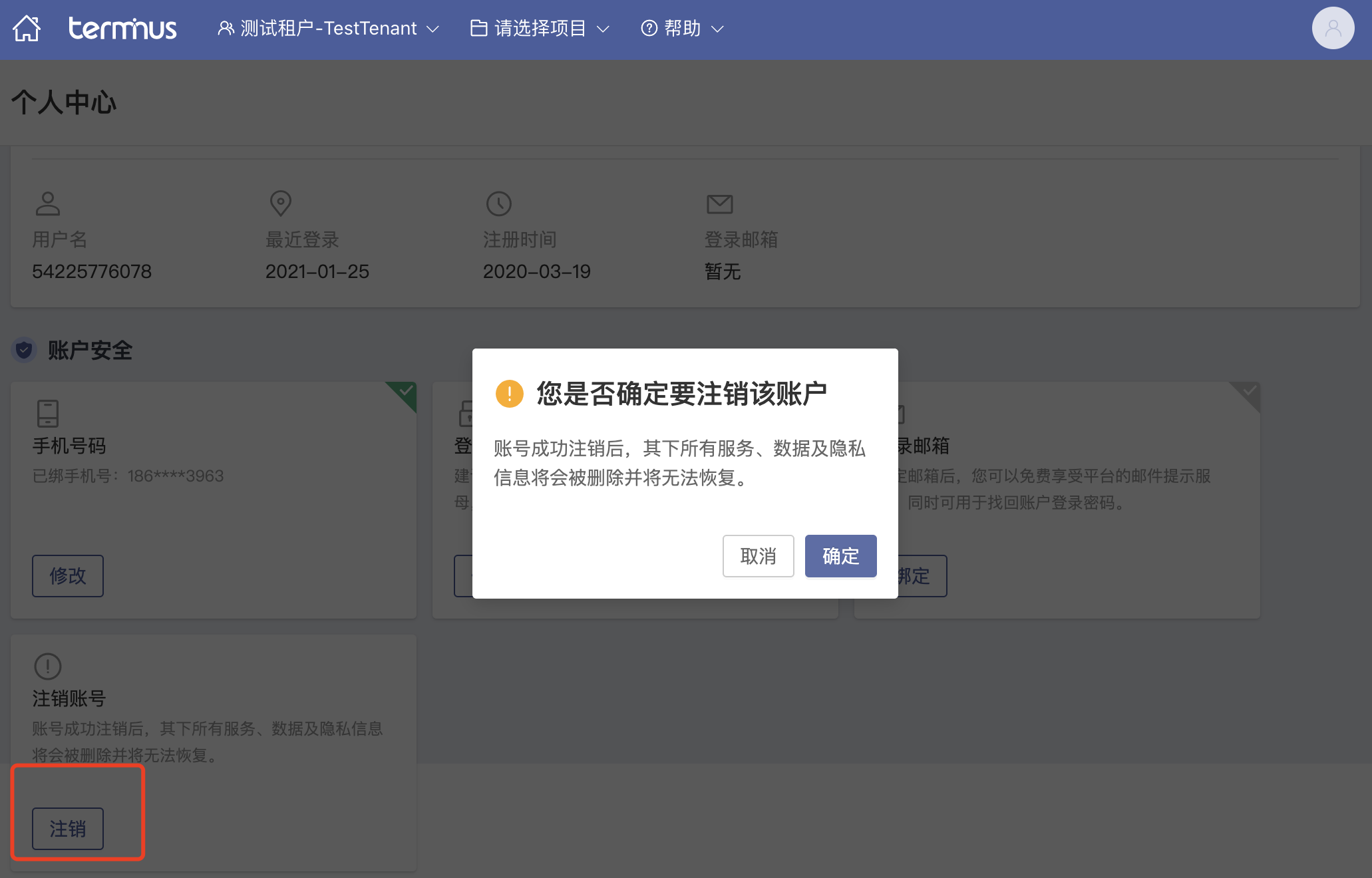
Task: Click the home icon in the top bar
Action: click(x=27, y=29)
